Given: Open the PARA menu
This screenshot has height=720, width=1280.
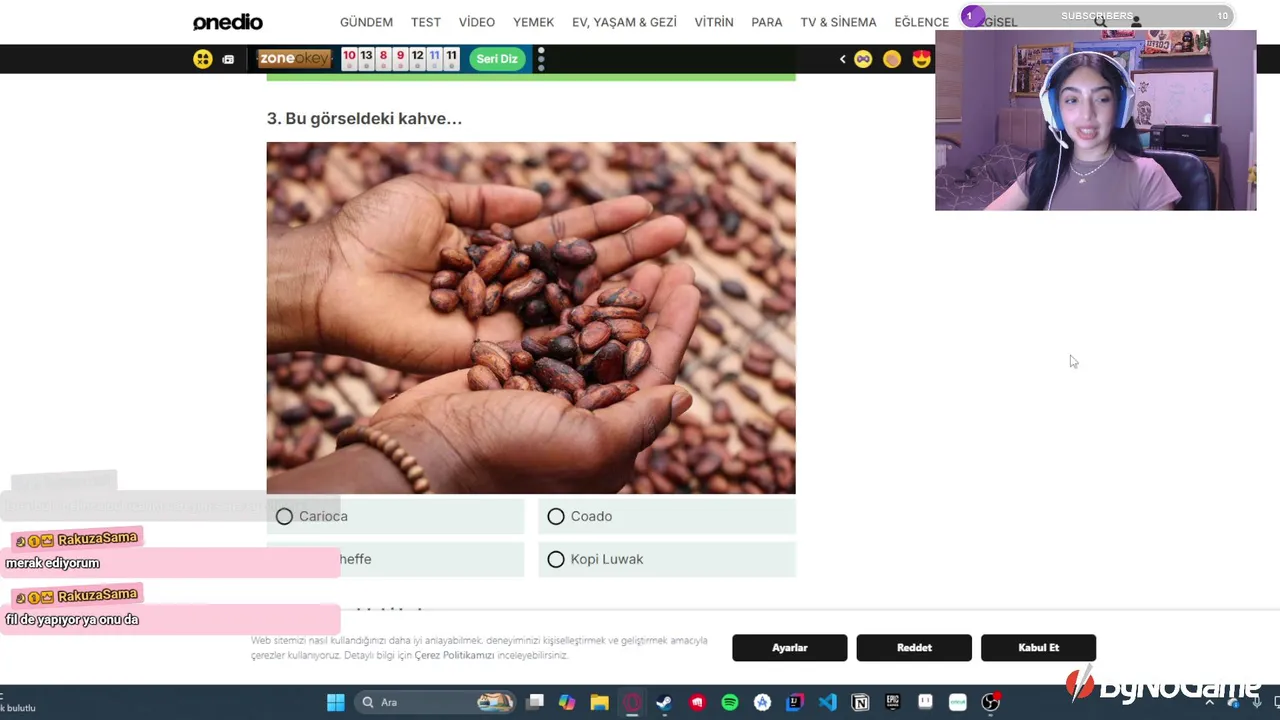Looking at the screenshot, I should [767, 22].
